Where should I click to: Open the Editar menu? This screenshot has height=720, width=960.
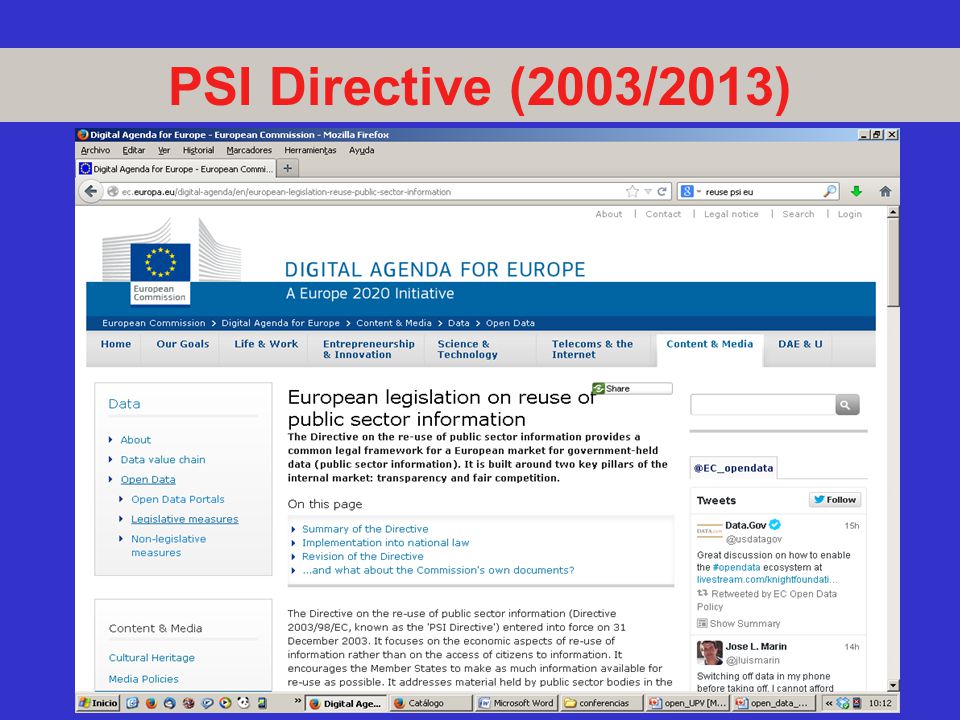tap(133, 150)
